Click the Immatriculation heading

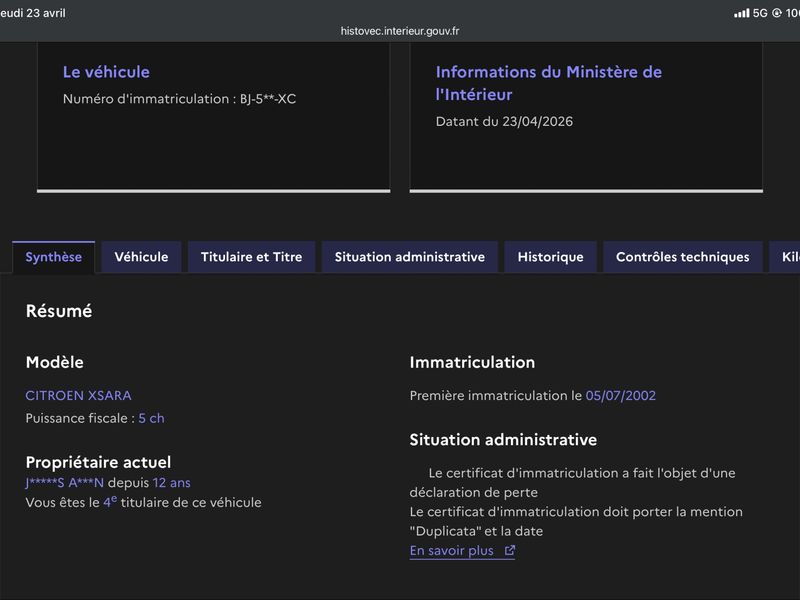[x=472, y=362]
